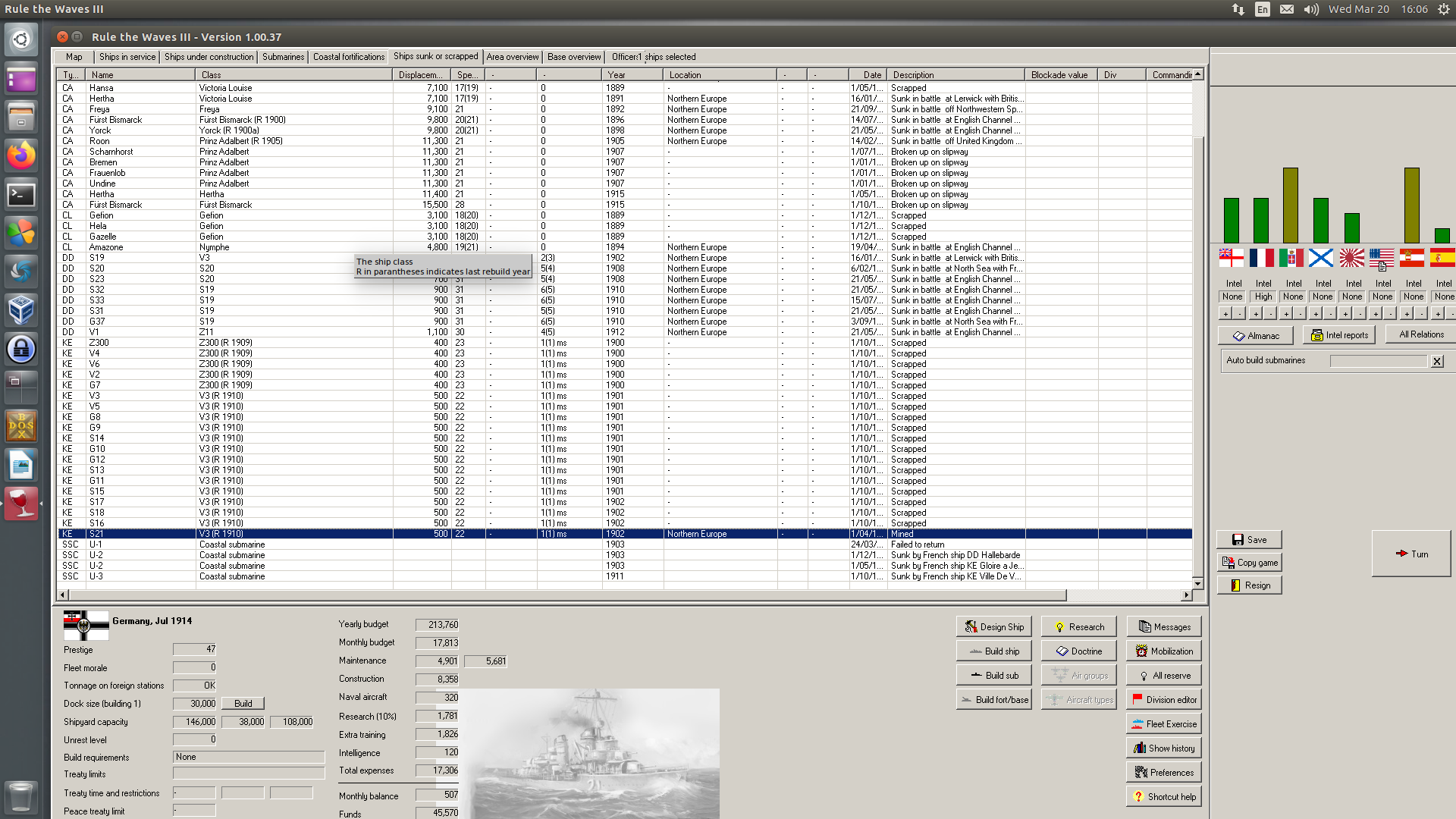Open the Doctrine settings

pyautogui.click(x=1078, y=651)
